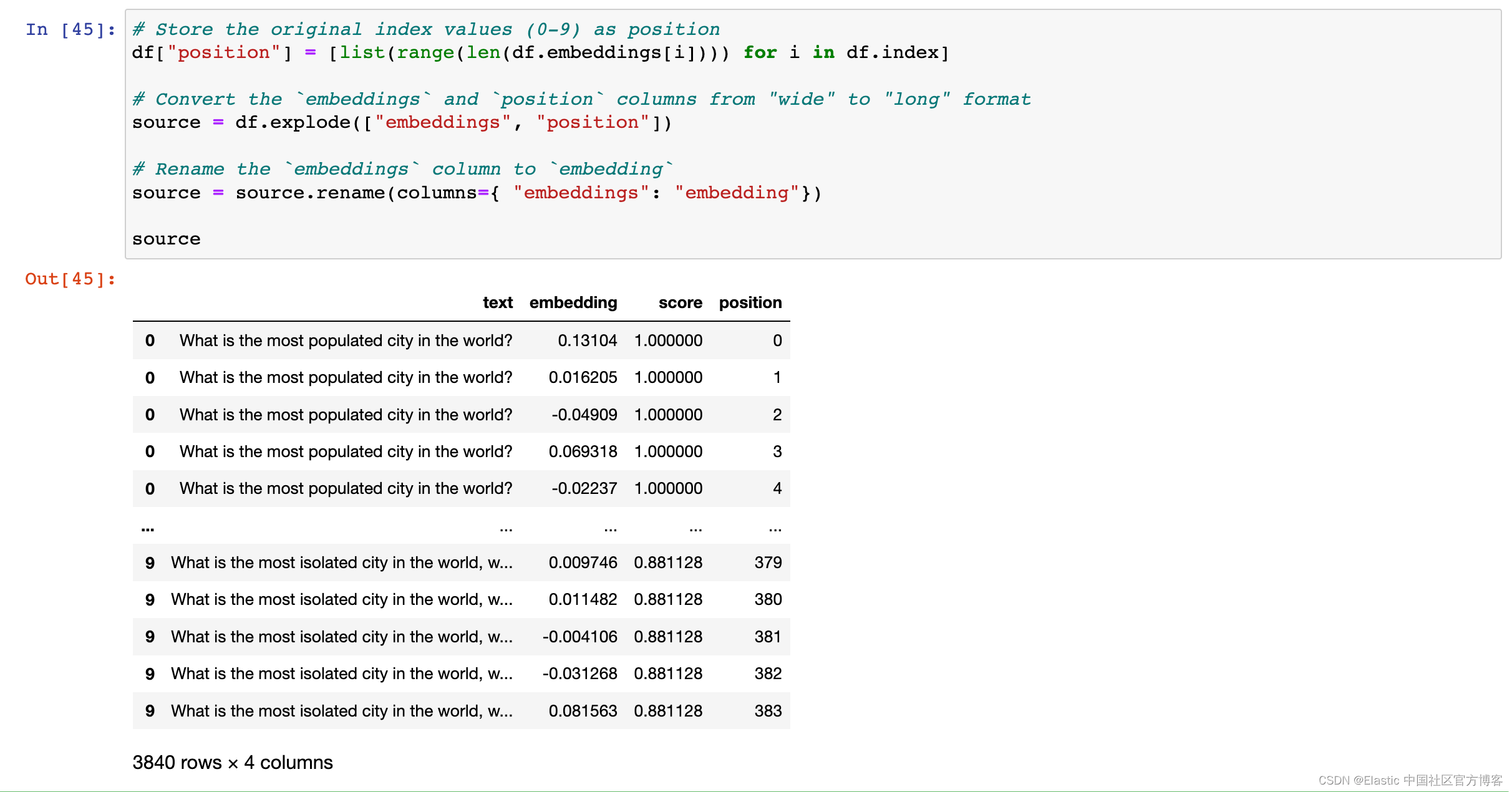Click the embedding value -0.04909
1512x792 pixels.
coord(584,415)
